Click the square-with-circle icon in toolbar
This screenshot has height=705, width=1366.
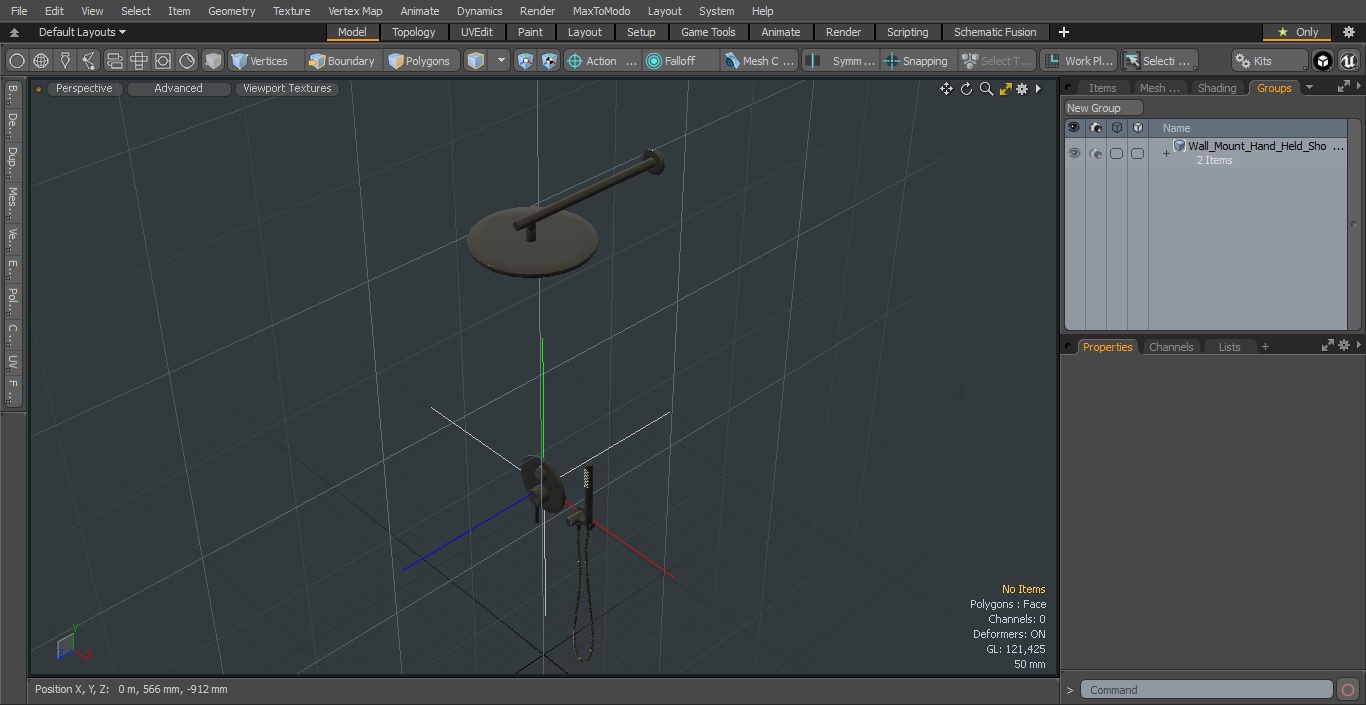click(x=162, y=61)
